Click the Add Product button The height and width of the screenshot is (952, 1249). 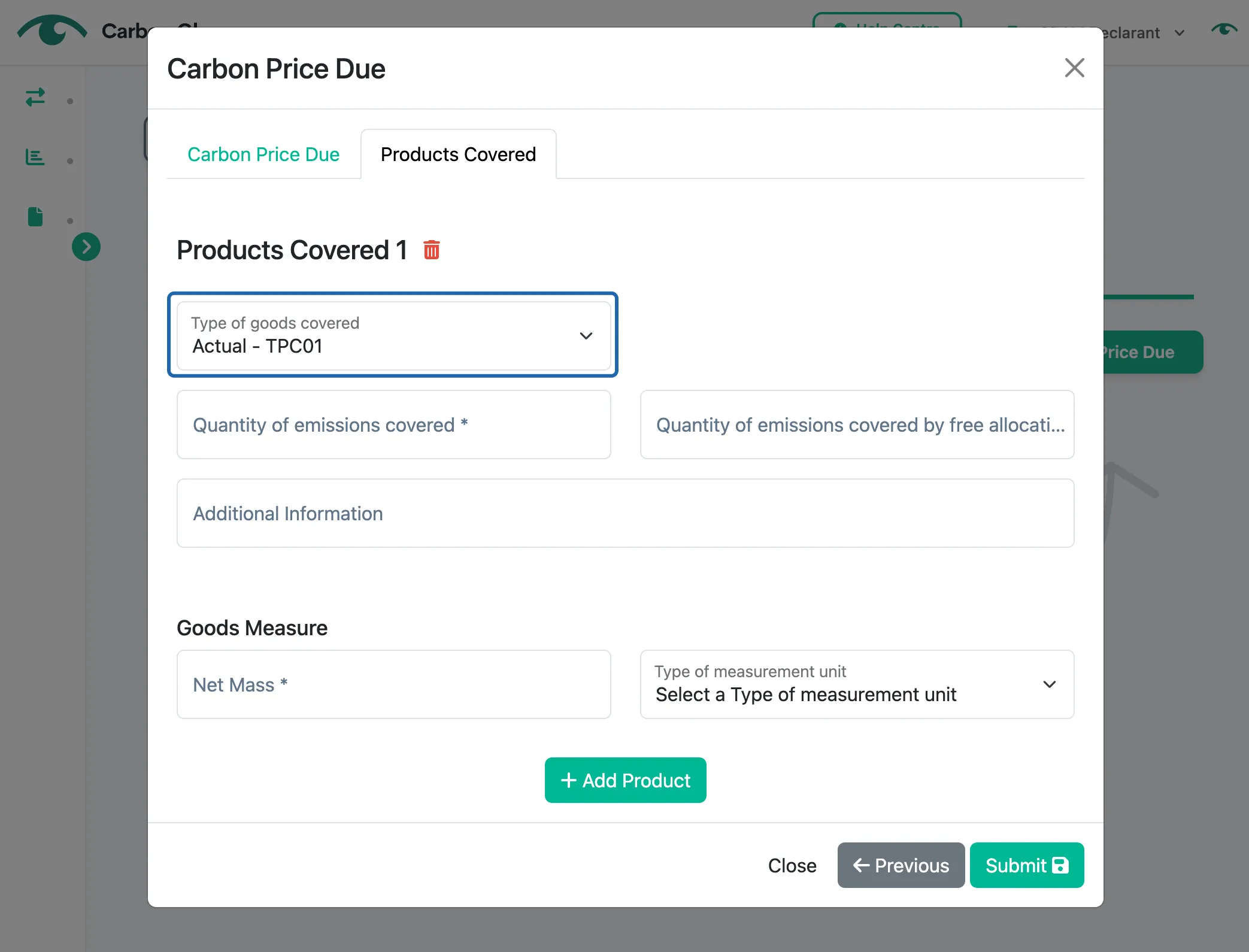pyautogui.click(x=626, y=780)
